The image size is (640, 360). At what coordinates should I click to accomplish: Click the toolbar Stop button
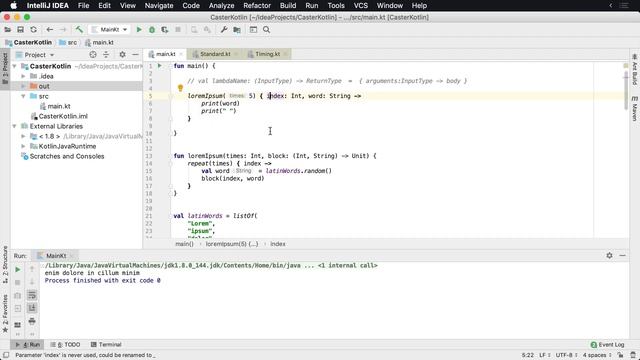coord(178,30)
